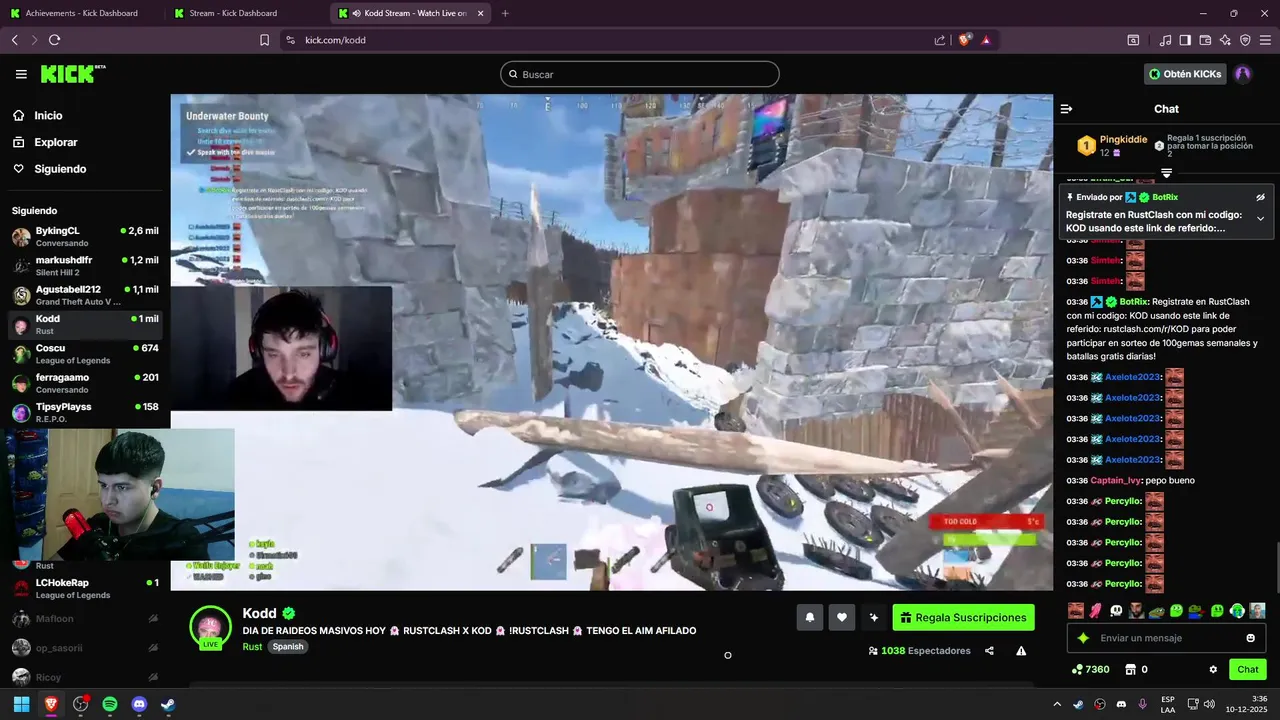Open offline Mafloon channel

[85, 619]
